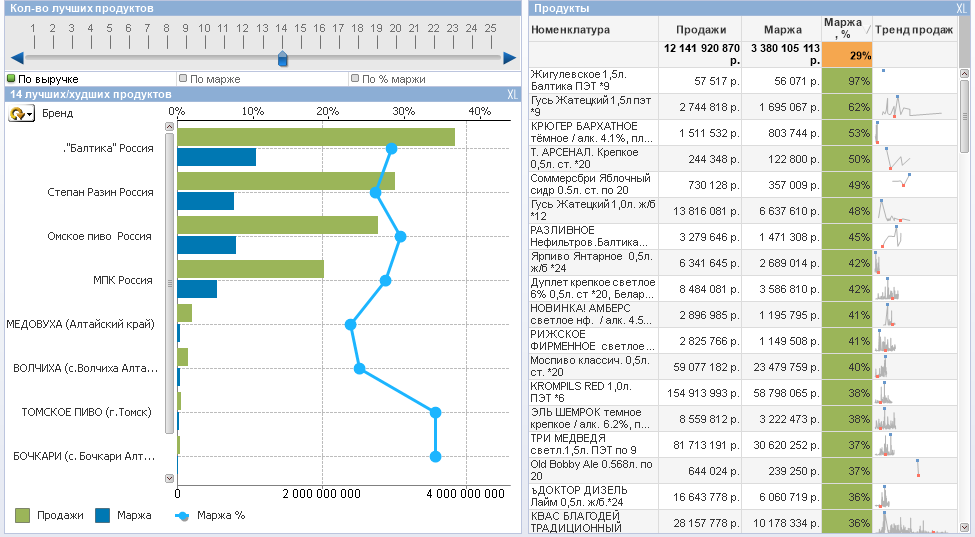Click the margin % point for ТОМСКОЕ ПИВО
The height and width of the screenshot is (537, 975).
[435, 412]
